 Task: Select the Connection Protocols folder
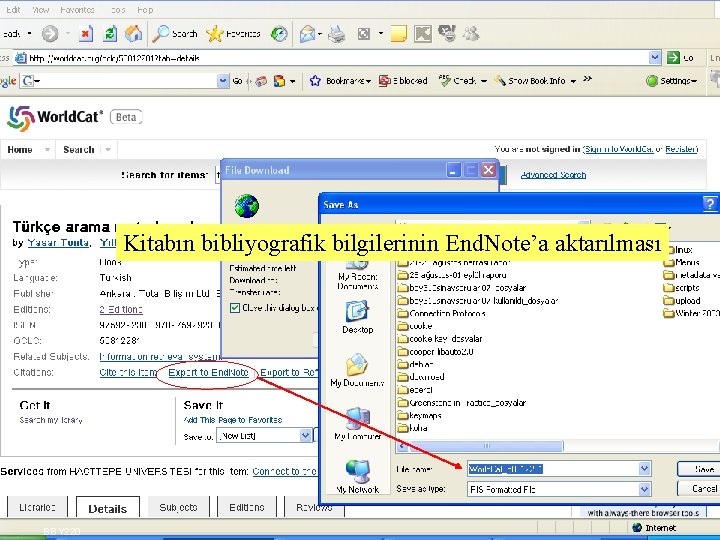pos(442,314)
